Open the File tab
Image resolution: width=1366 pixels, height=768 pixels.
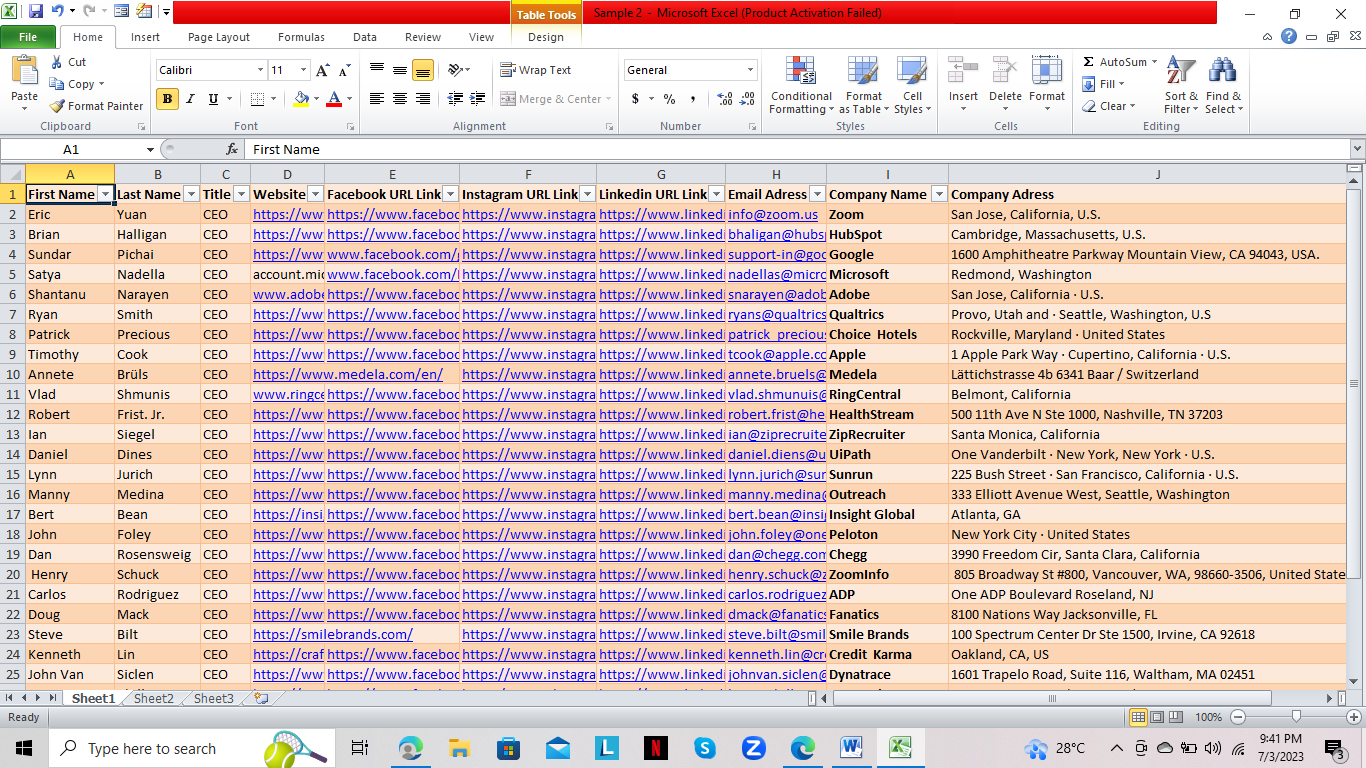(28, 37)
